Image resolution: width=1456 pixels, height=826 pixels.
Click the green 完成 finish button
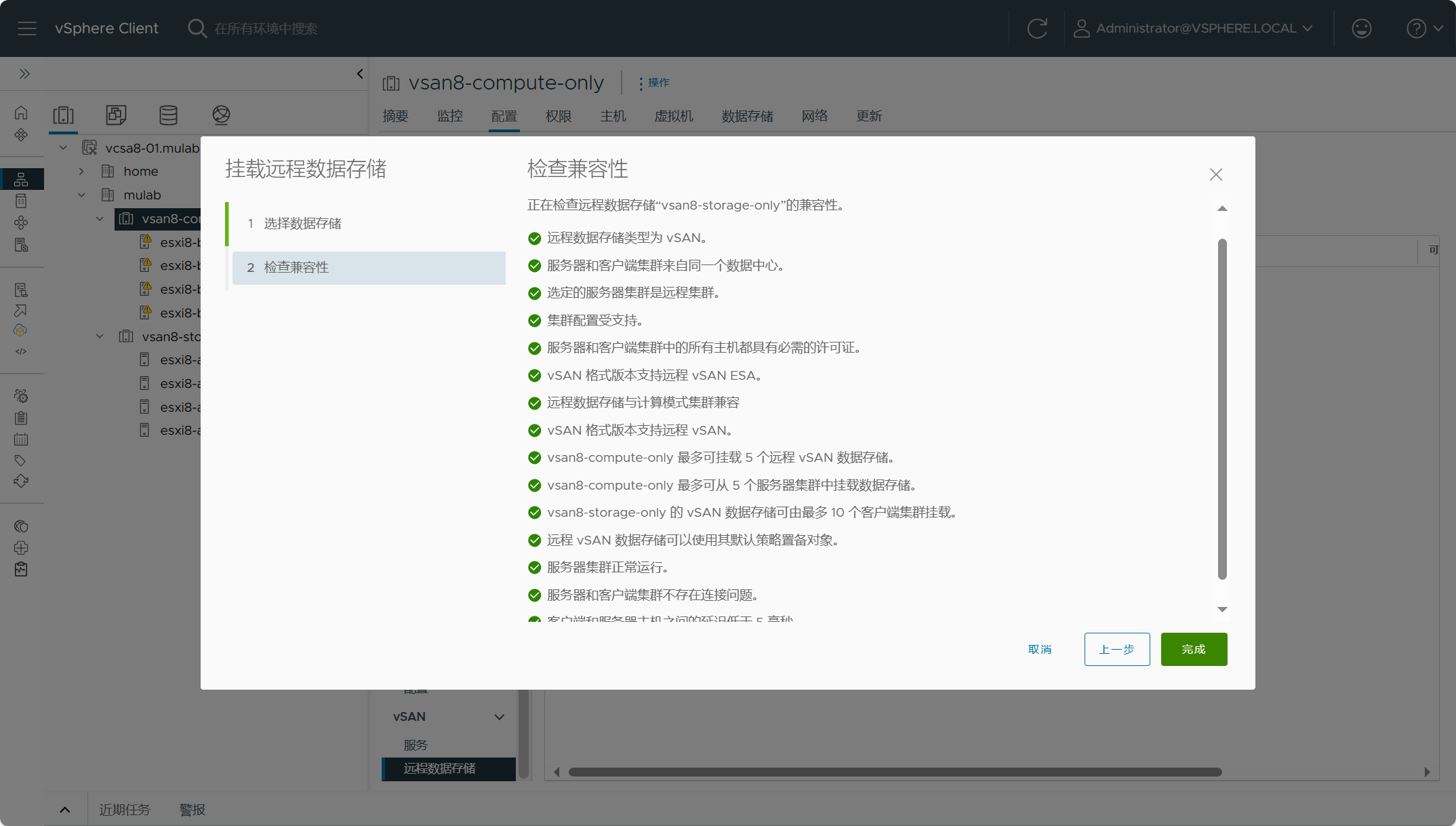(x=1194, y=649)
